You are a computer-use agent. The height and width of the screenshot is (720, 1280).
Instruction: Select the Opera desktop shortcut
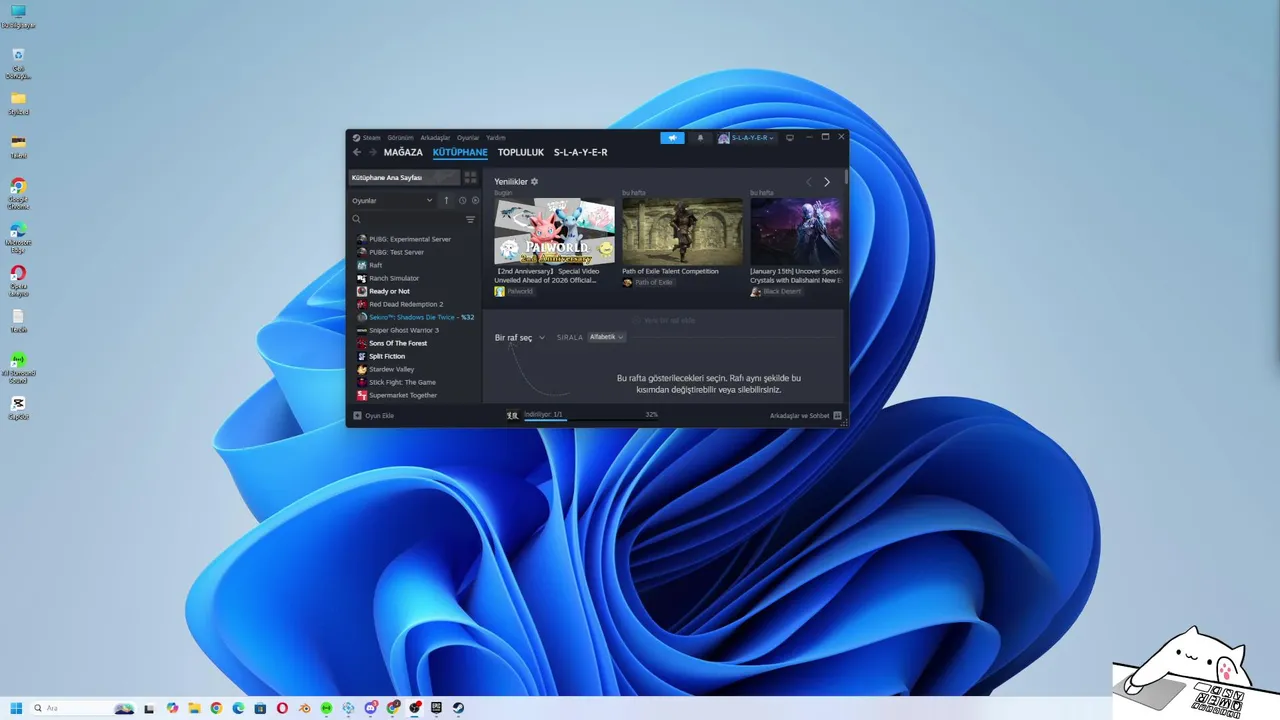[x=18, y=280]
